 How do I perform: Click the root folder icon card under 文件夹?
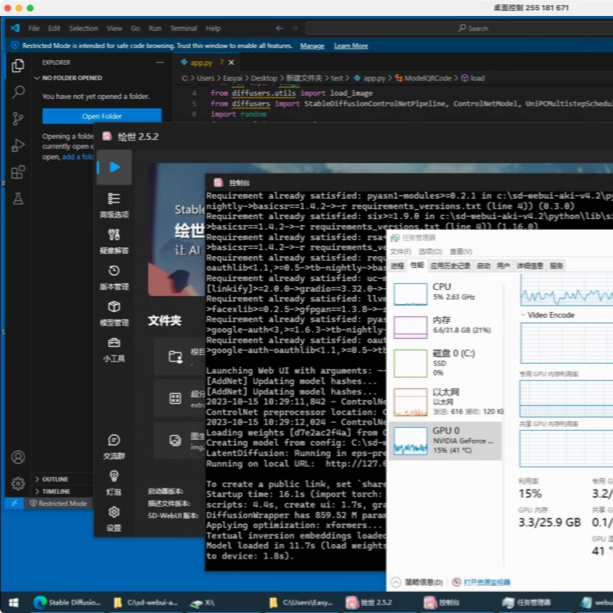point(179,357)
